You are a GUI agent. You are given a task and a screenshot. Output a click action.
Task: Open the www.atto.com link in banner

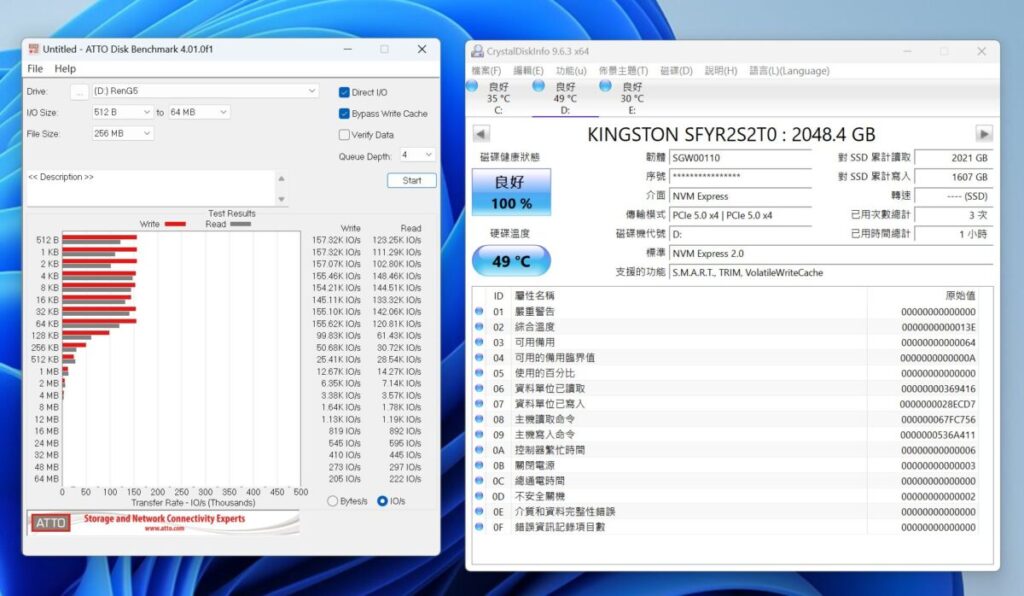point(164,528)
